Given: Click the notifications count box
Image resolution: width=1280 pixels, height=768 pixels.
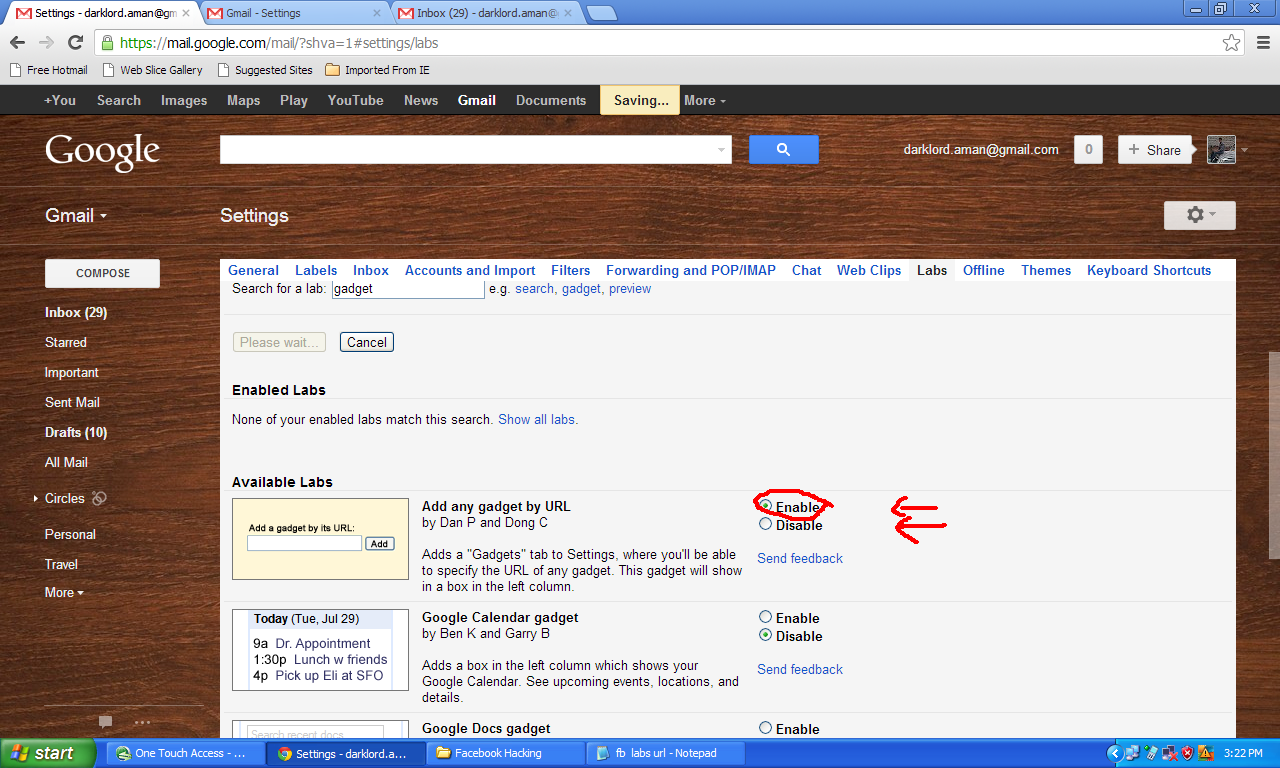Looking at the screenshot, I should (x=1088, y=150).
